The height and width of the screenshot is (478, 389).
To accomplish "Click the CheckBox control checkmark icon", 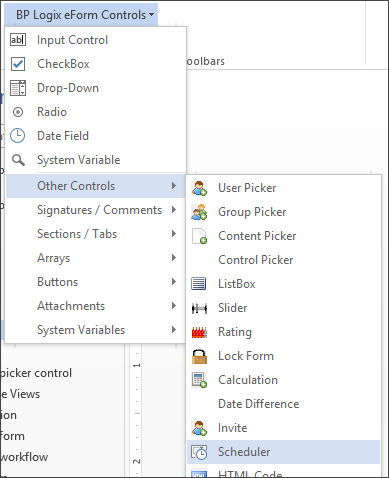I will 18,64.
